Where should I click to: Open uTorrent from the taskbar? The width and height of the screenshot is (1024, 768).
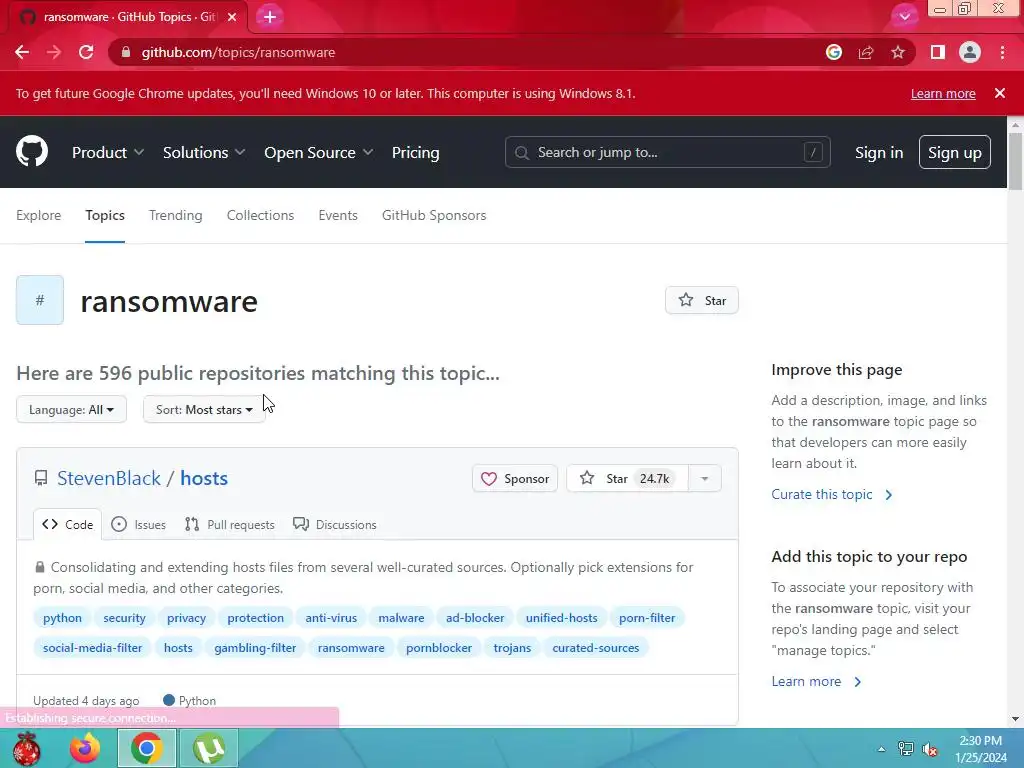tap(208, 748)
